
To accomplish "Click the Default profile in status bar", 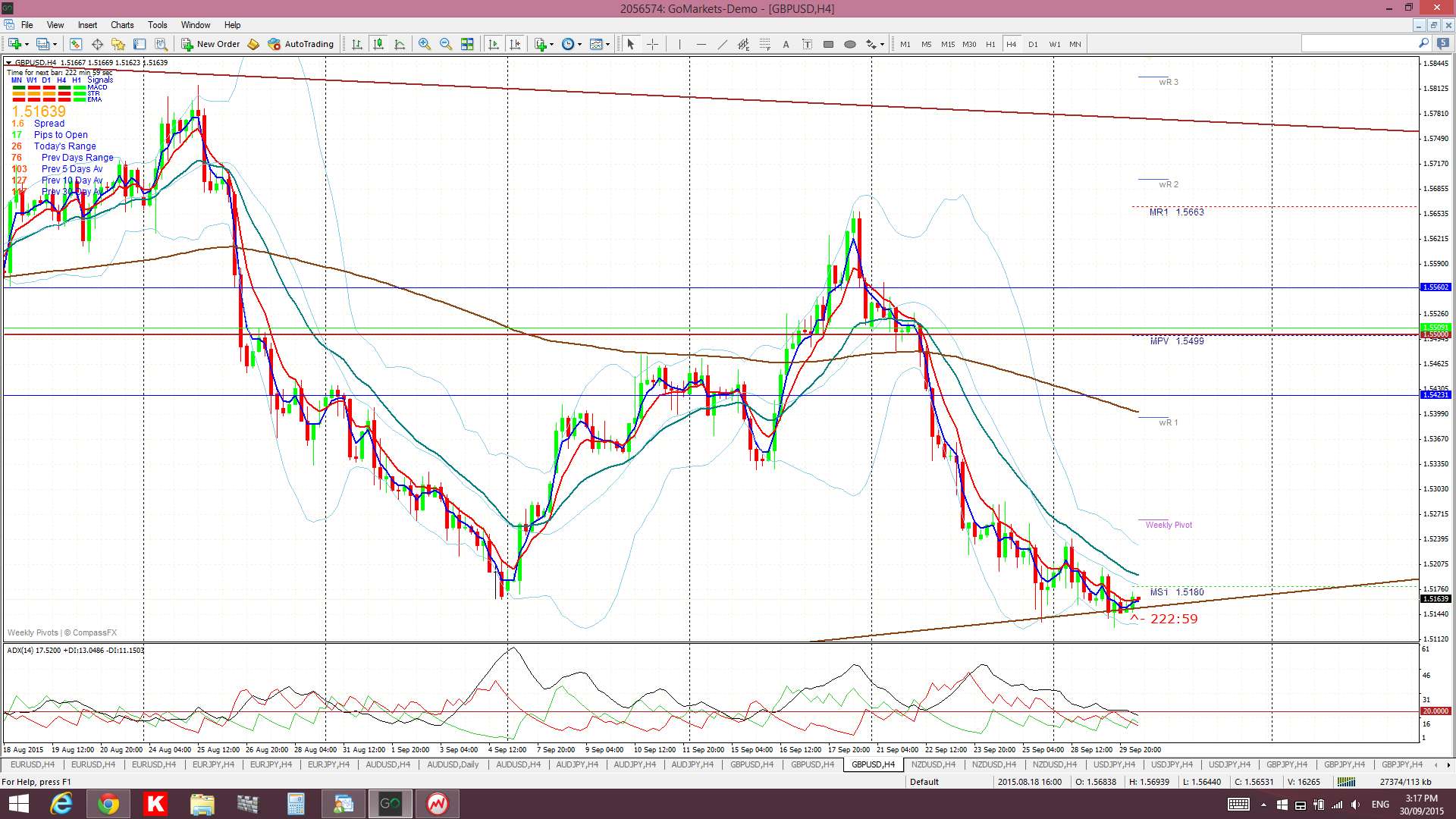I will click(924, 782).
